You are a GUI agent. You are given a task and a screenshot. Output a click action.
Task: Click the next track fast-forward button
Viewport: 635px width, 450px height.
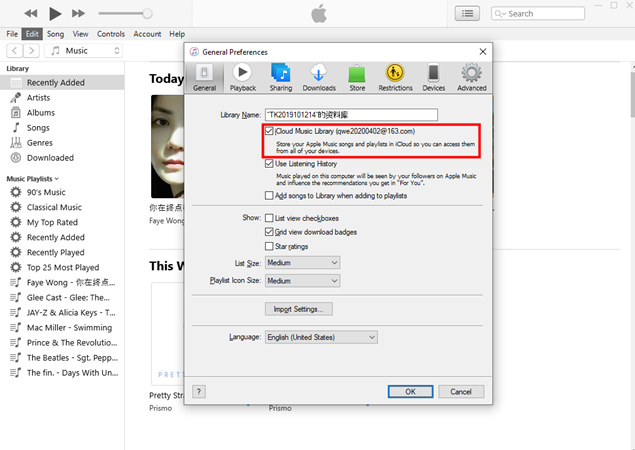click(x=78, y=13)
